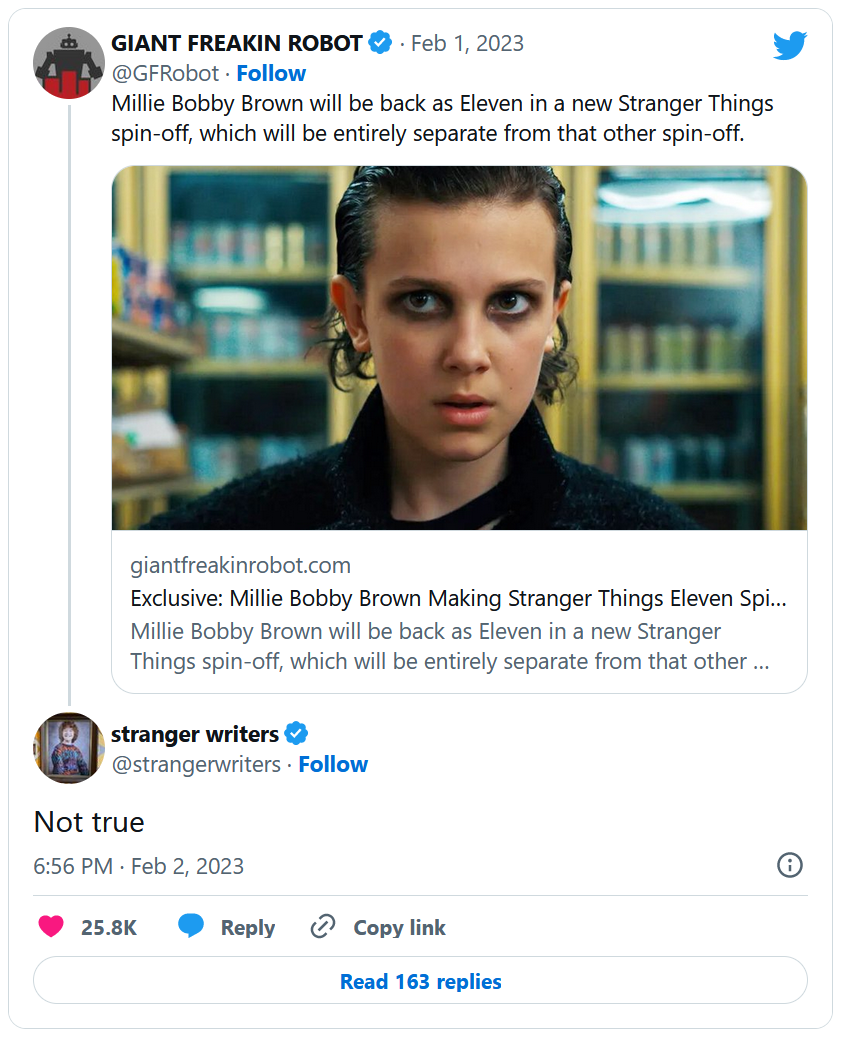This screenshot has width=841, height=1040.
Task: Open stranger writers profile avatar
Action: click(x=69, y=747)
